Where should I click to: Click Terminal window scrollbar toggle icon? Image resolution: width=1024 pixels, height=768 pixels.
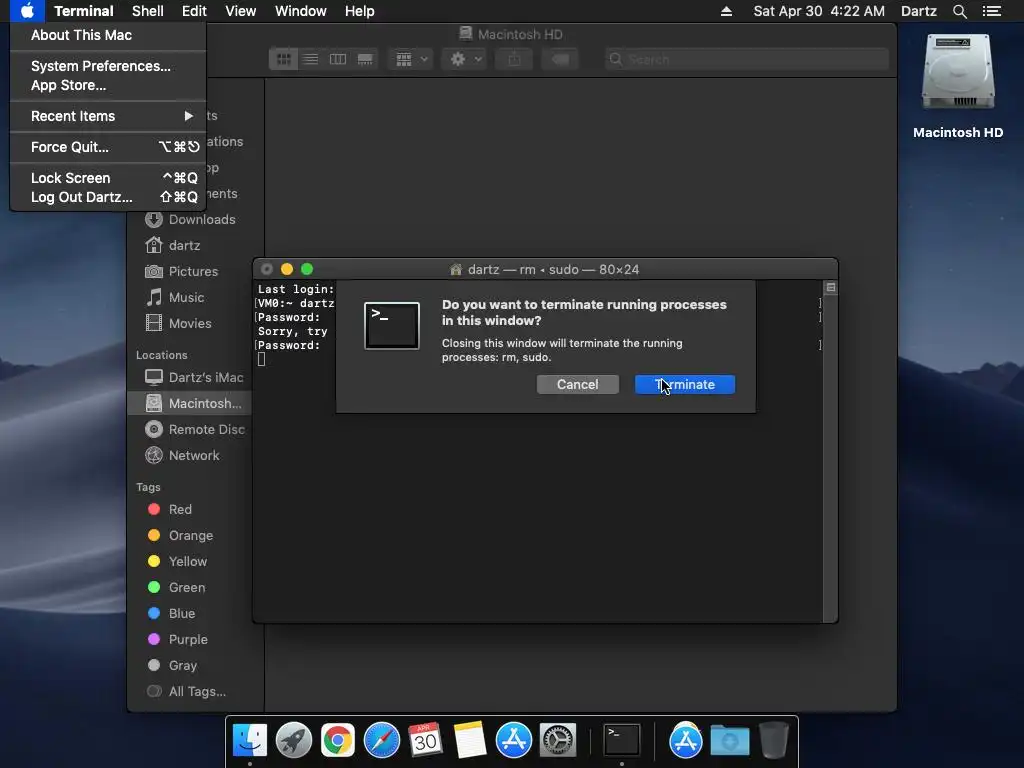(x=831, y=288)
